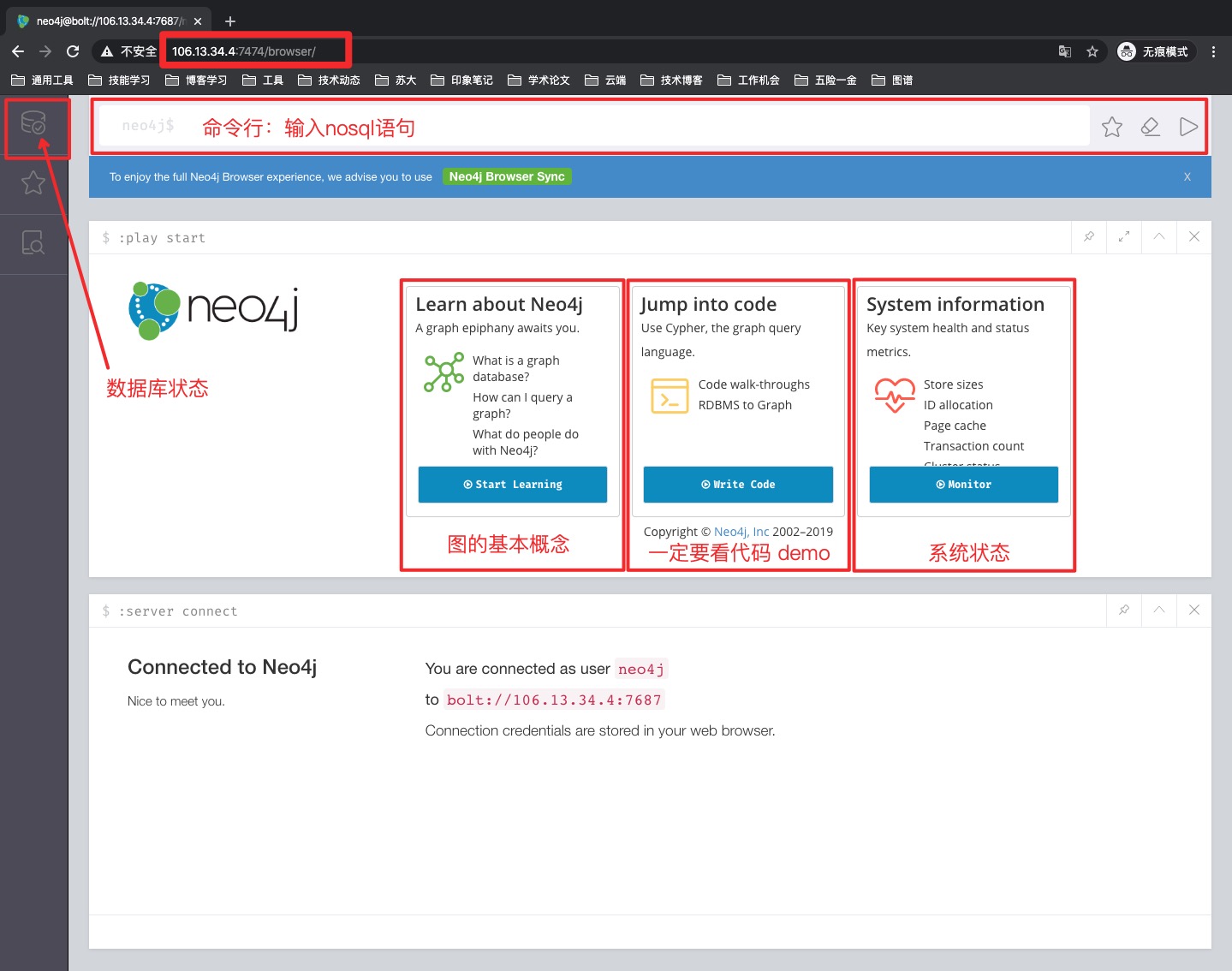The image size is (1232, 971).
Task: Pin the :play start frame
Action: (1089, 236)
